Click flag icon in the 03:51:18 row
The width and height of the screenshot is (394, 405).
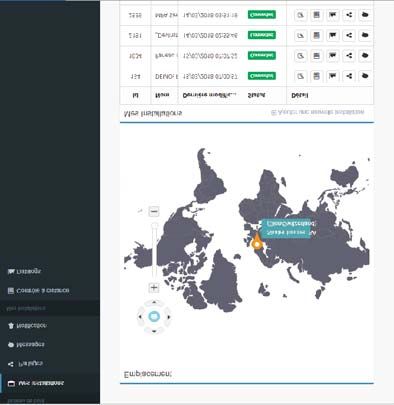click(x=332, y=15)
